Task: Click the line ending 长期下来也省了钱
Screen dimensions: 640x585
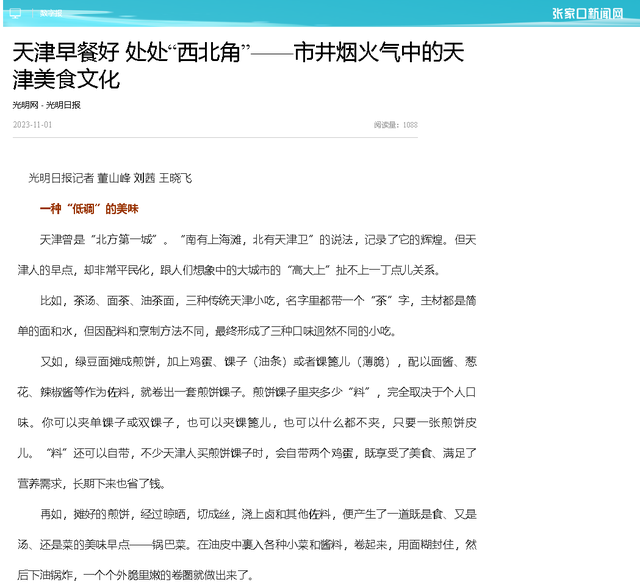Action: click(x=92, y=484)
